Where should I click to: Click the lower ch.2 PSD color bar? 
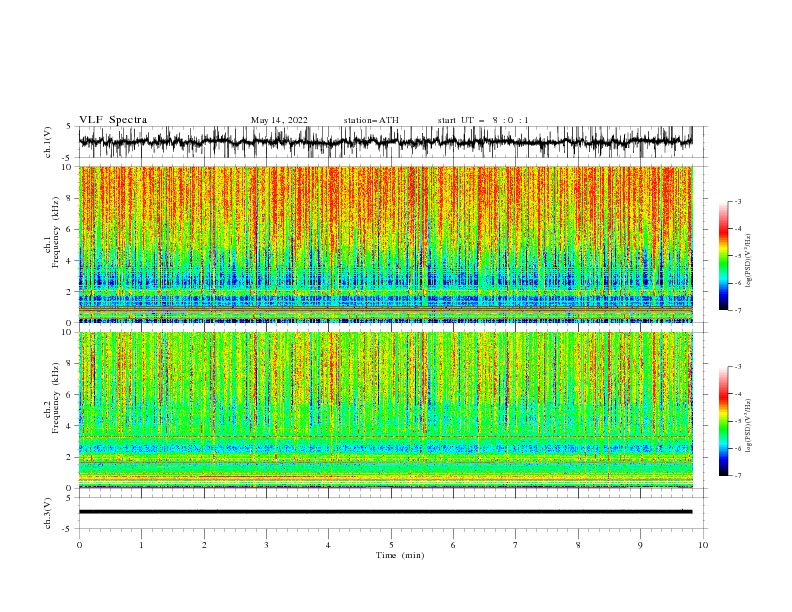723,421
